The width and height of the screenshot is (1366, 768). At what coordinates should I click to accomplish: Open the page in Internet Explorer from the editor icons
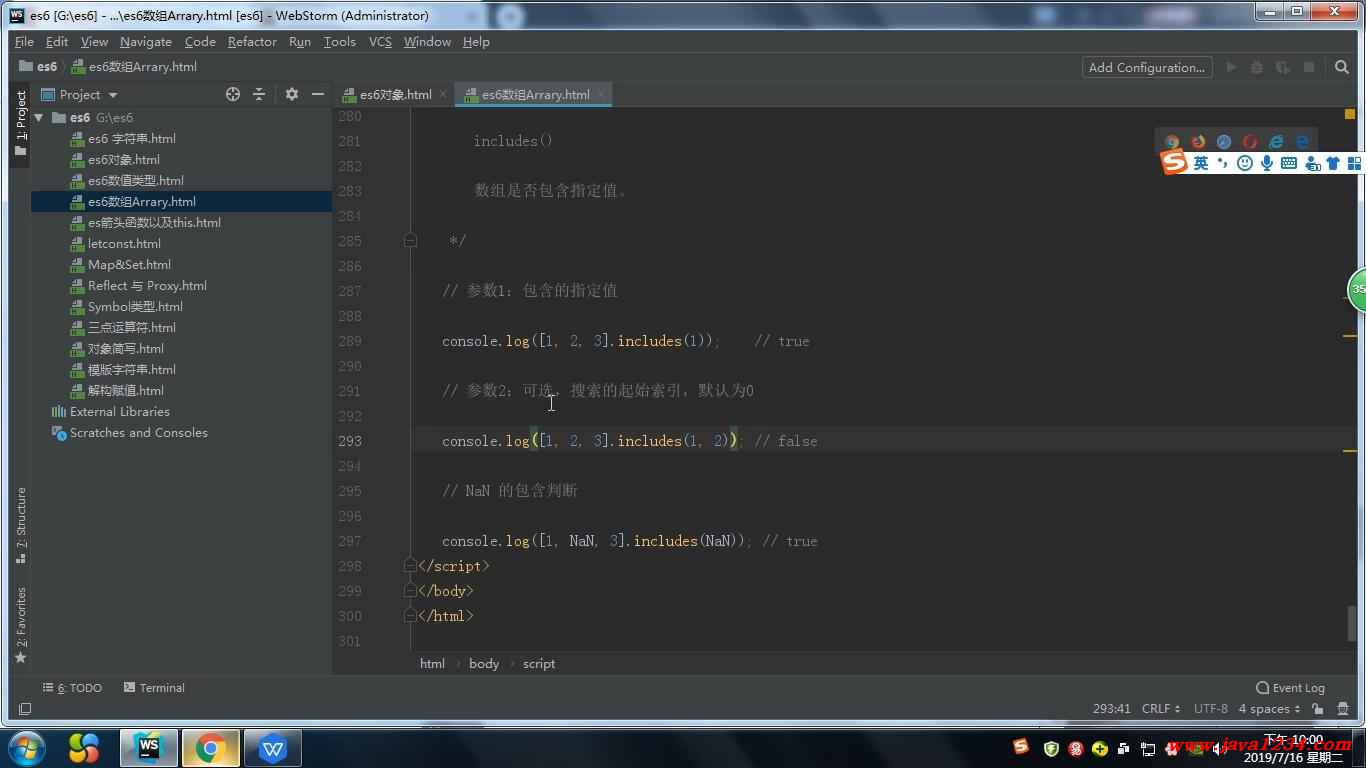click(1276, 142)
